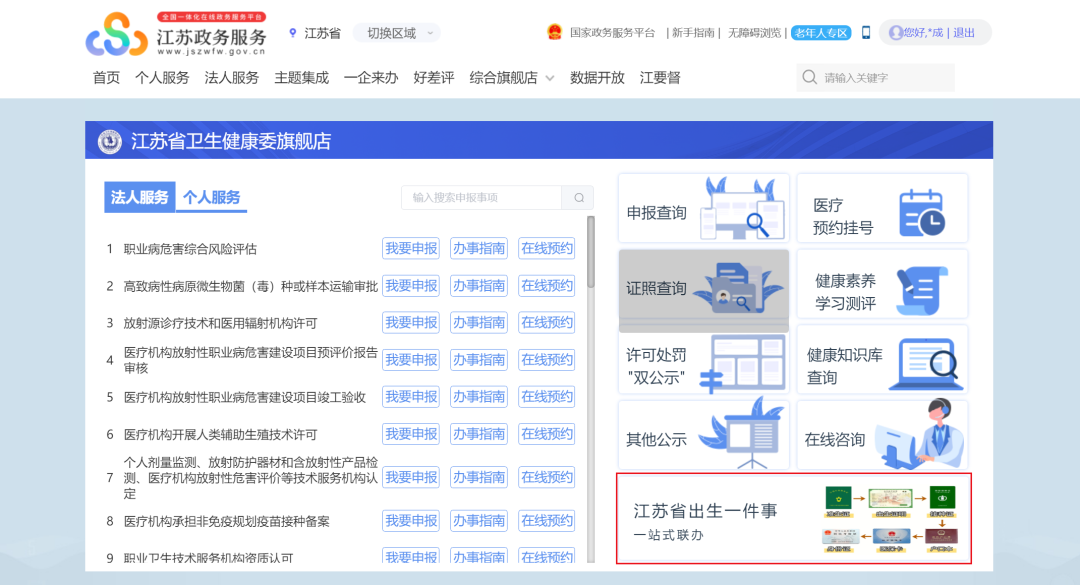Expand the 综合旗舰店 menu arrow
1080x585 pixels.
click(x=550, y=79)
